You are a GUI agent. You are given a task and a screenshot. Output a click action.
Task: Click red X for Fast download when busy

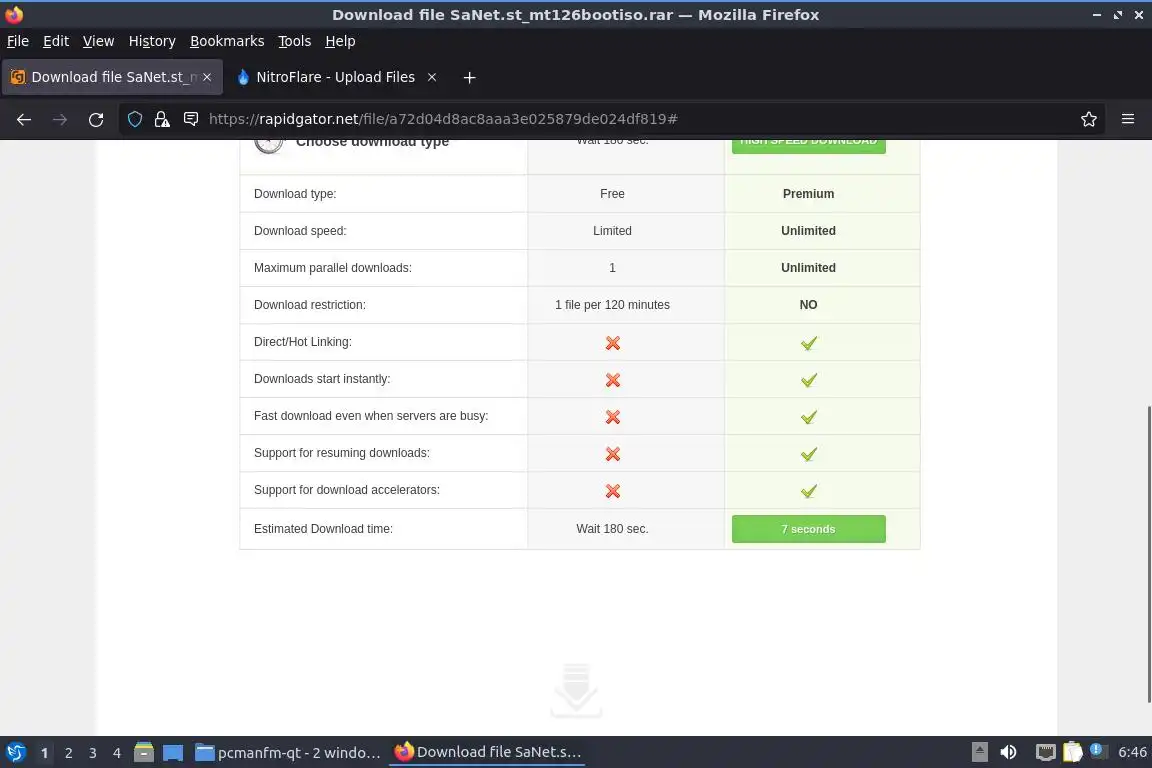pos(612,417)
